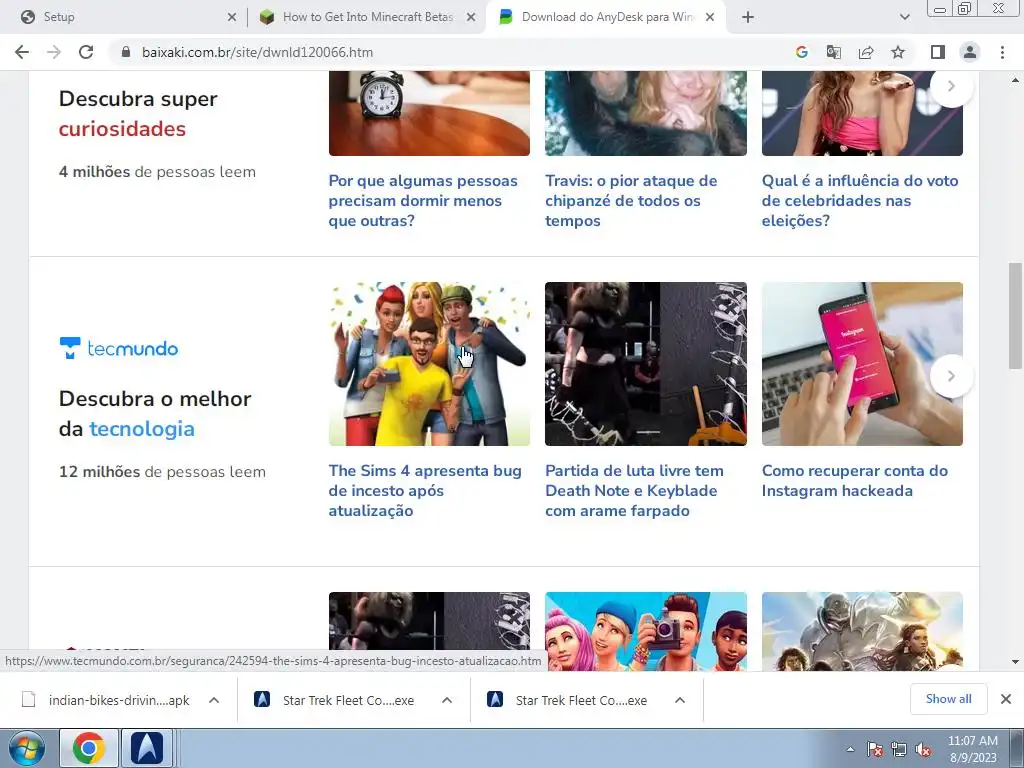This screenshot has height=768, width=1024.
Task: Open The Sims 4 bug article link
Action: (425, 490)
